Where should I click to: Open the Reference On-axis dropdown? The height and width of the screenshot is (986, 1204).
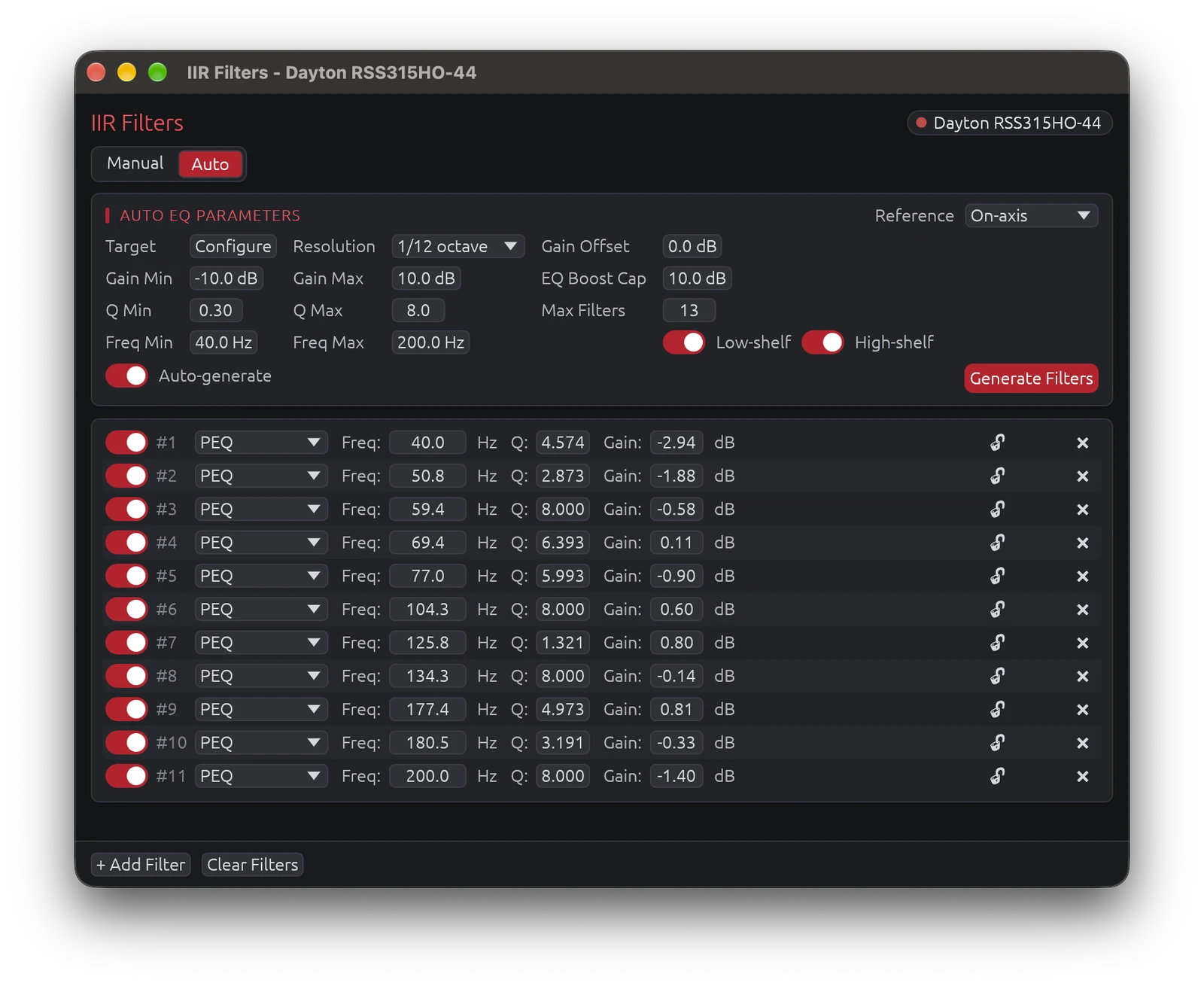1031,215
